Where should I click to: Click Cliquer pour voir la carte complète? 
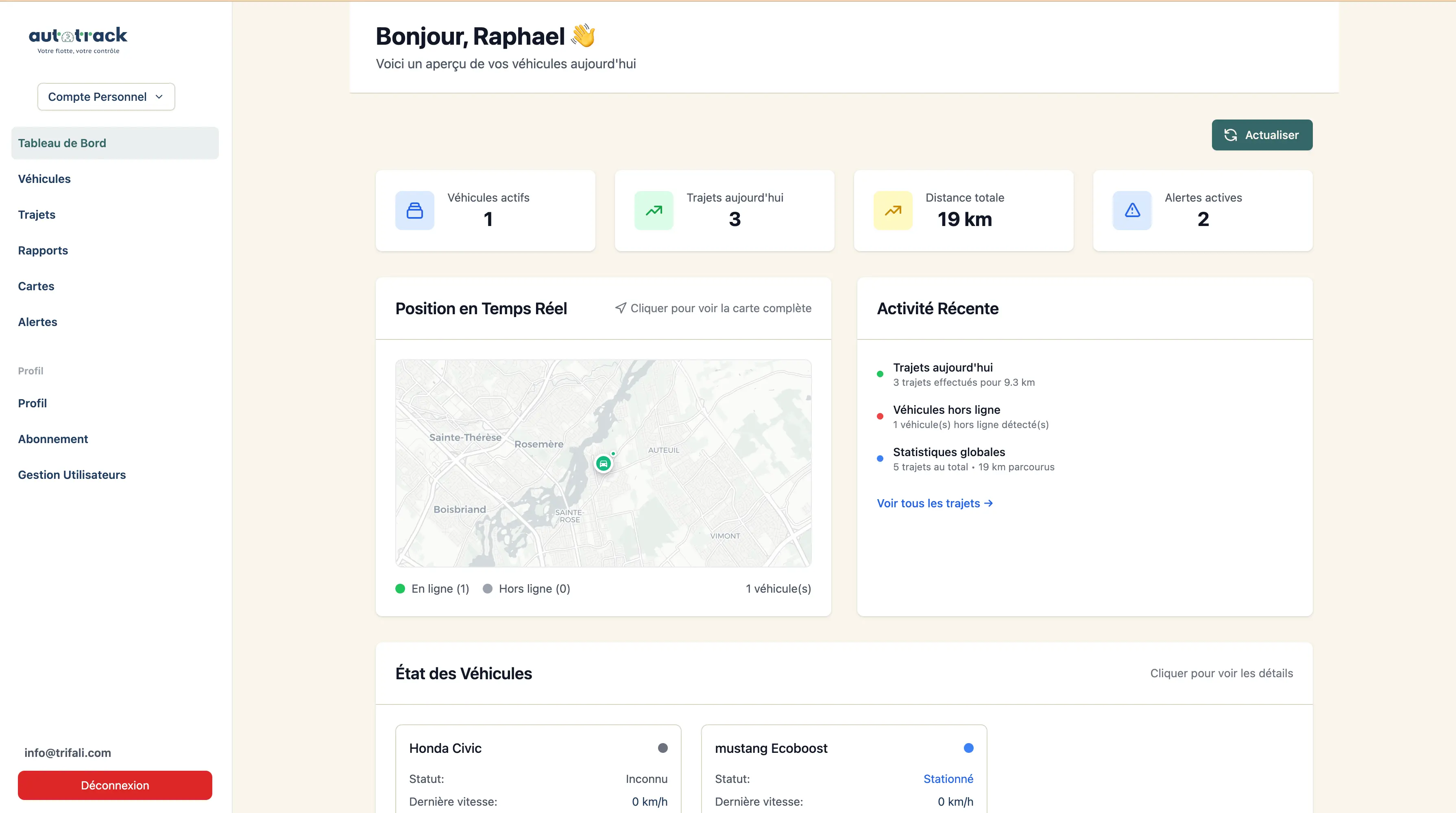[x=713, y=308]
